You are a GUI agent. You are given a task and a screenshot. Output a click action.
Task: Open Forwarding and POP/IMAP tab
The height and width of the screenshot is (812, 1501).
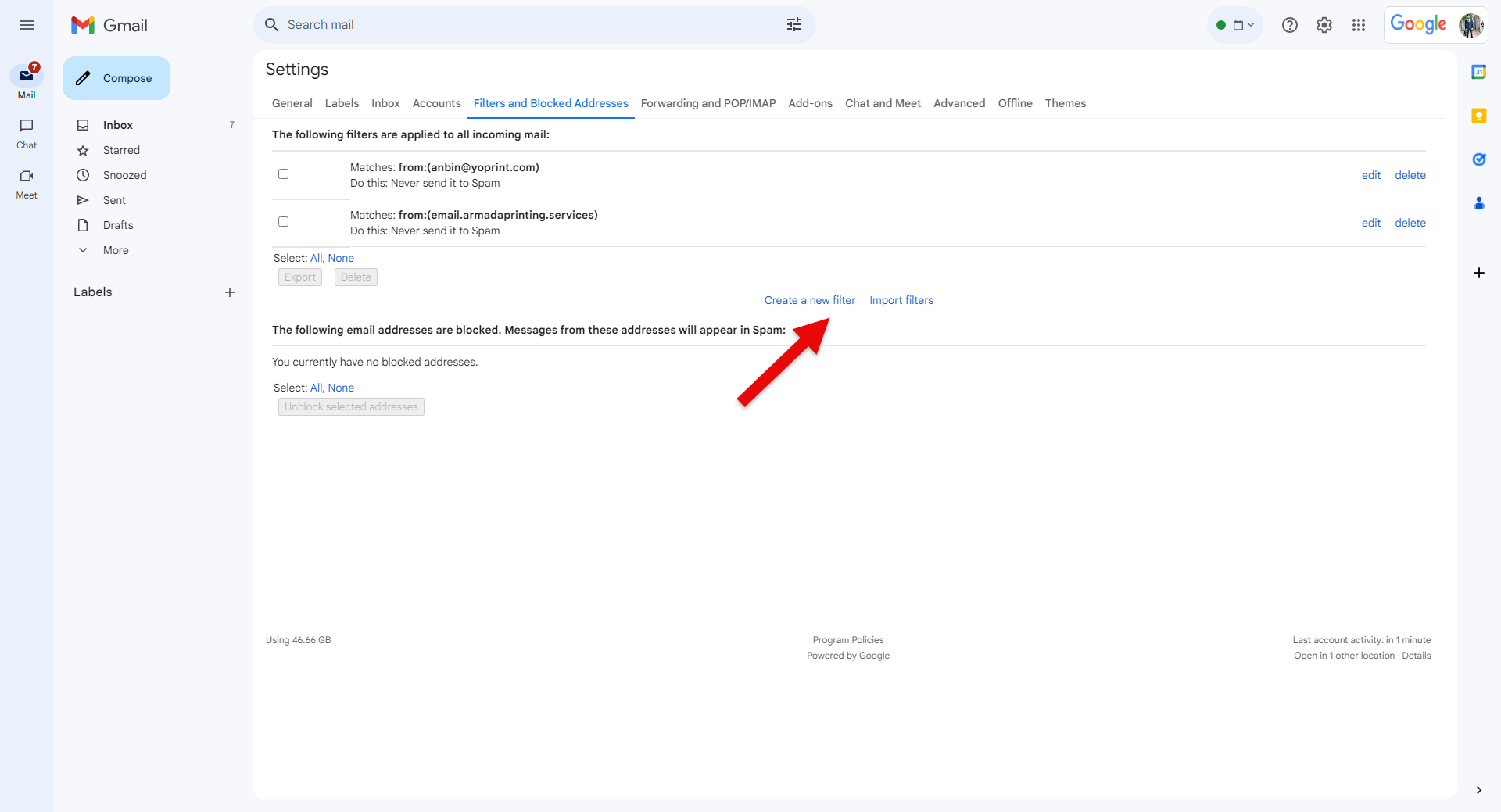tap(708, 103)
